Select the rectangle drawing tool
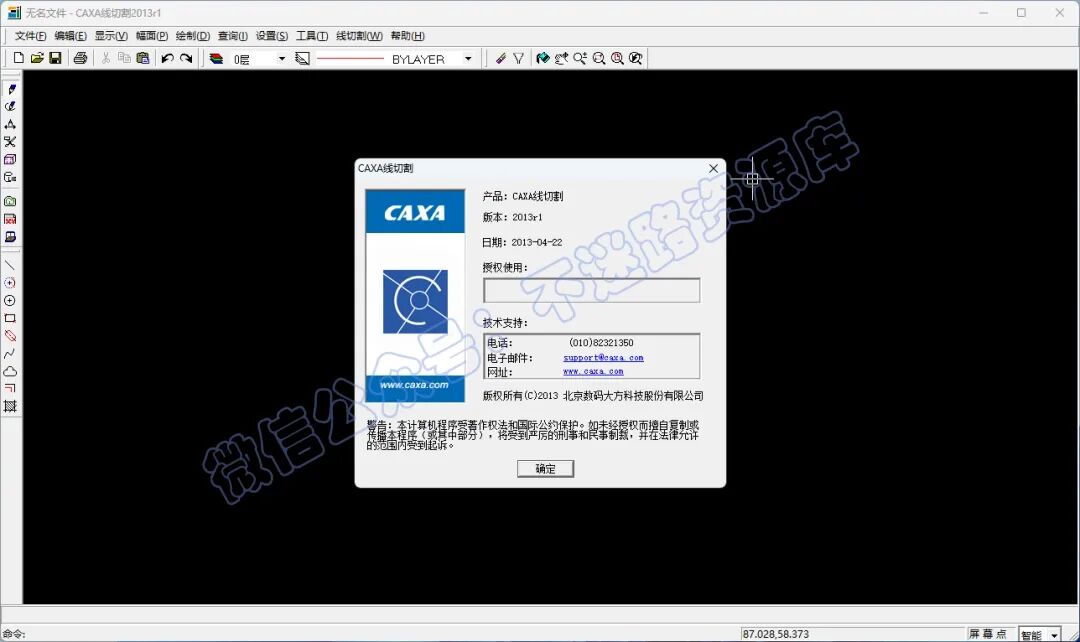The image size is (1080, 642). (10, 318)
